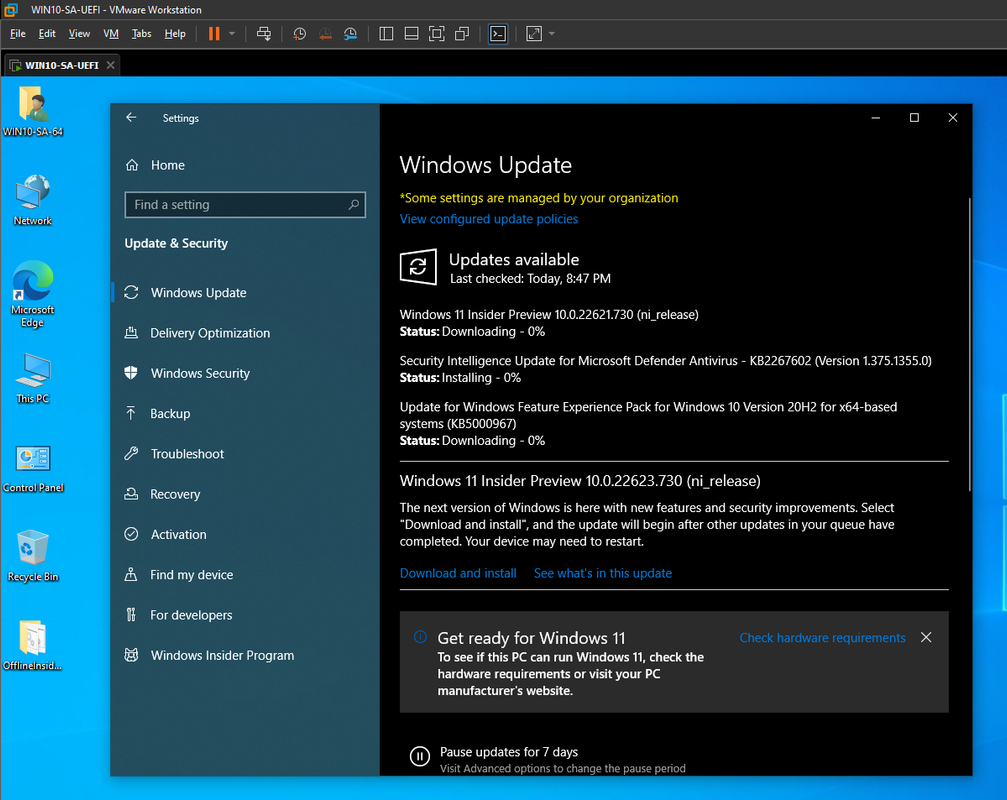Click the pause circle icon for updates
The image size is (1007, 800).
coord(419,756)
